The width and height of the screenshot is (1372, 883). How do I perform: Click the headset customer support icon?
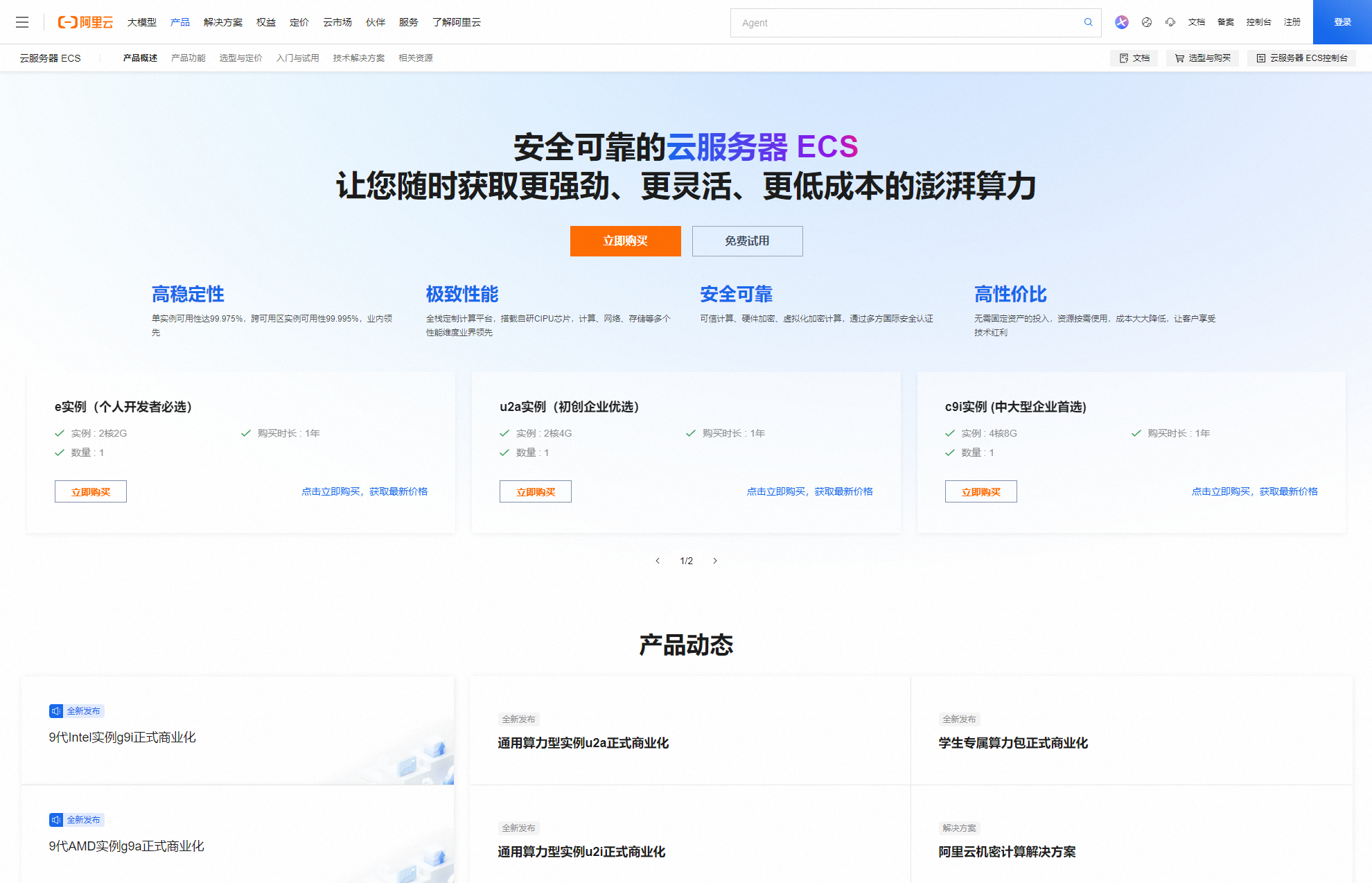coord(1170,22)
